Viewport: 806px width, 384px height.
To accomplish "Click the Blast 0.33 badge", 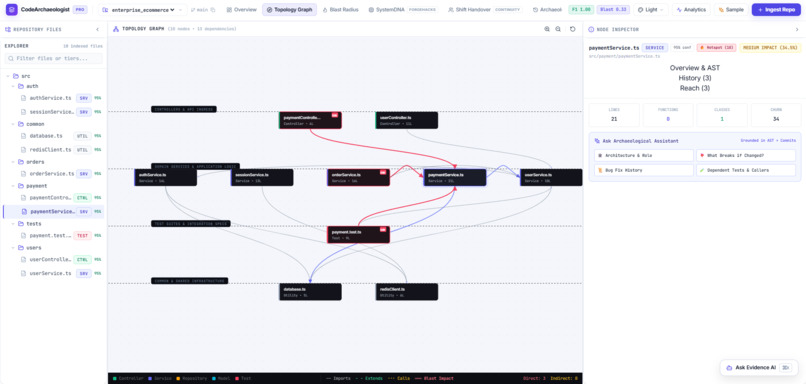I will coord(613,10).
